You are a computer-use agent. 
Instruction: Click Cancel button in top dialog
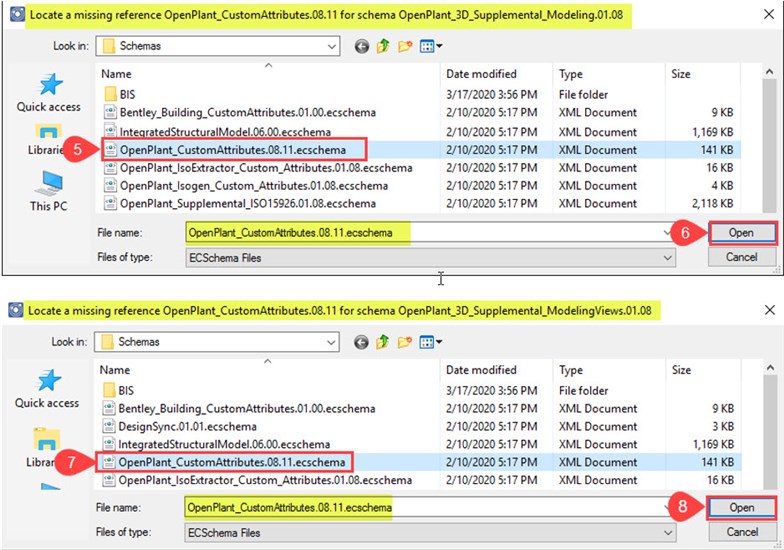742,257
